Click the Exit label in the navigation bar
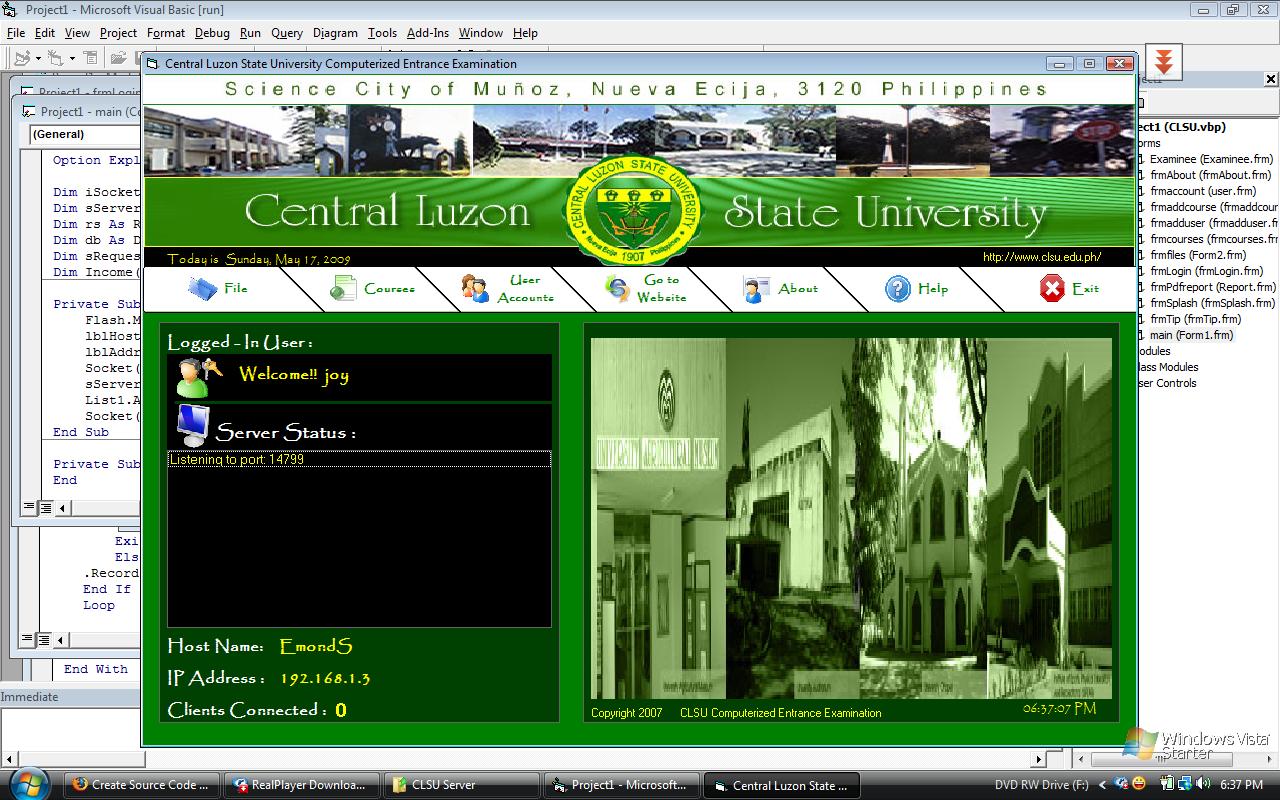 click(x=1085, y=288)
